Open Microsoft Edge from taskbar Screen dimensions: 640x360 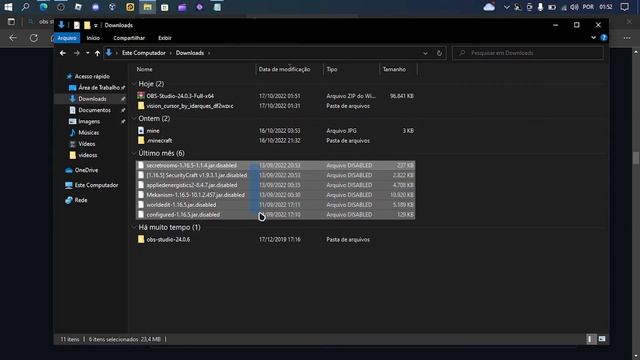(43, 7)
